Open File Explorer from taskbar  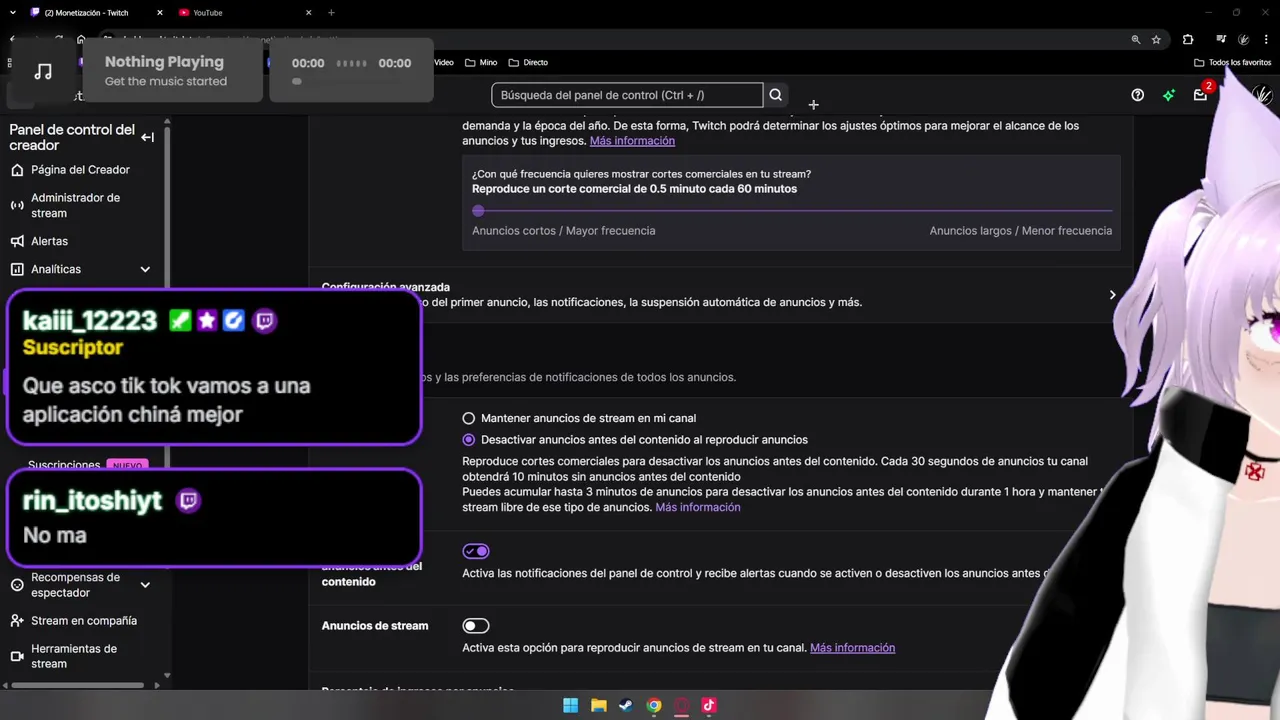(x=598, y=705)
